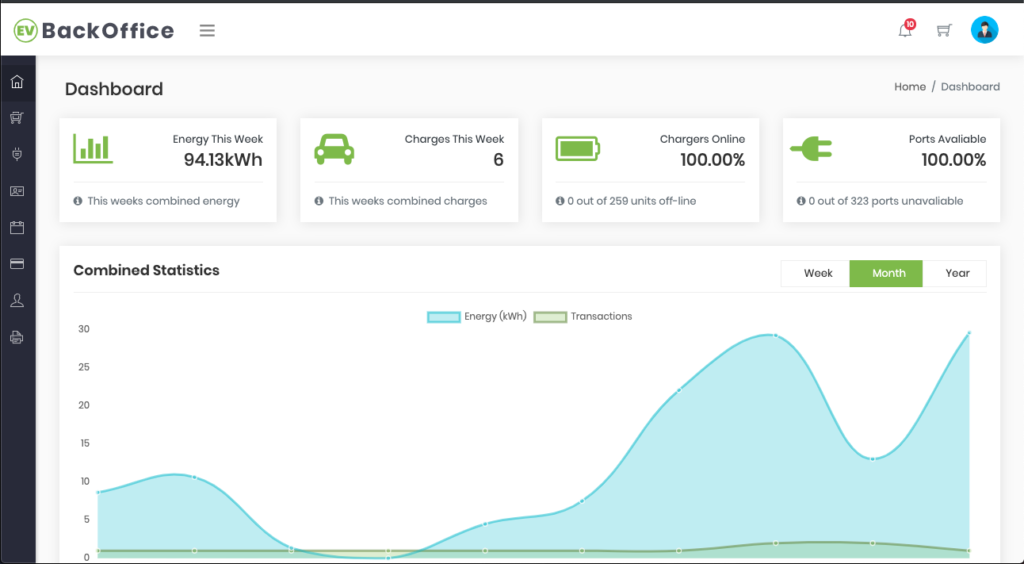Open the notifications bell with badge
The height and width of the screenshot is (564, 1024).
point(905,30)
